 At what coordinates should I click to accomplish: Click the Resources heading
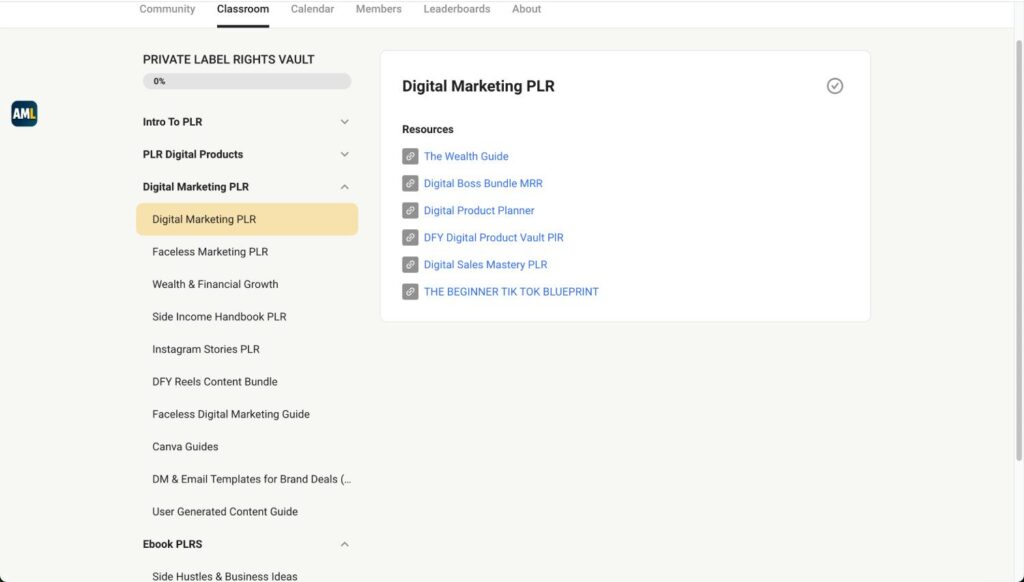point(428,129)
